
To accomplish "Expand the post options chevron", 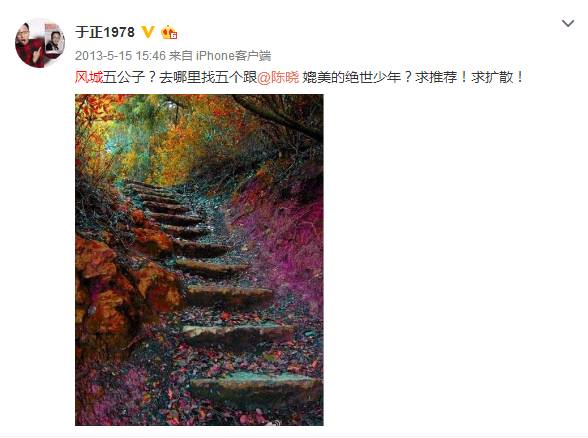I will tap(568, 24).
